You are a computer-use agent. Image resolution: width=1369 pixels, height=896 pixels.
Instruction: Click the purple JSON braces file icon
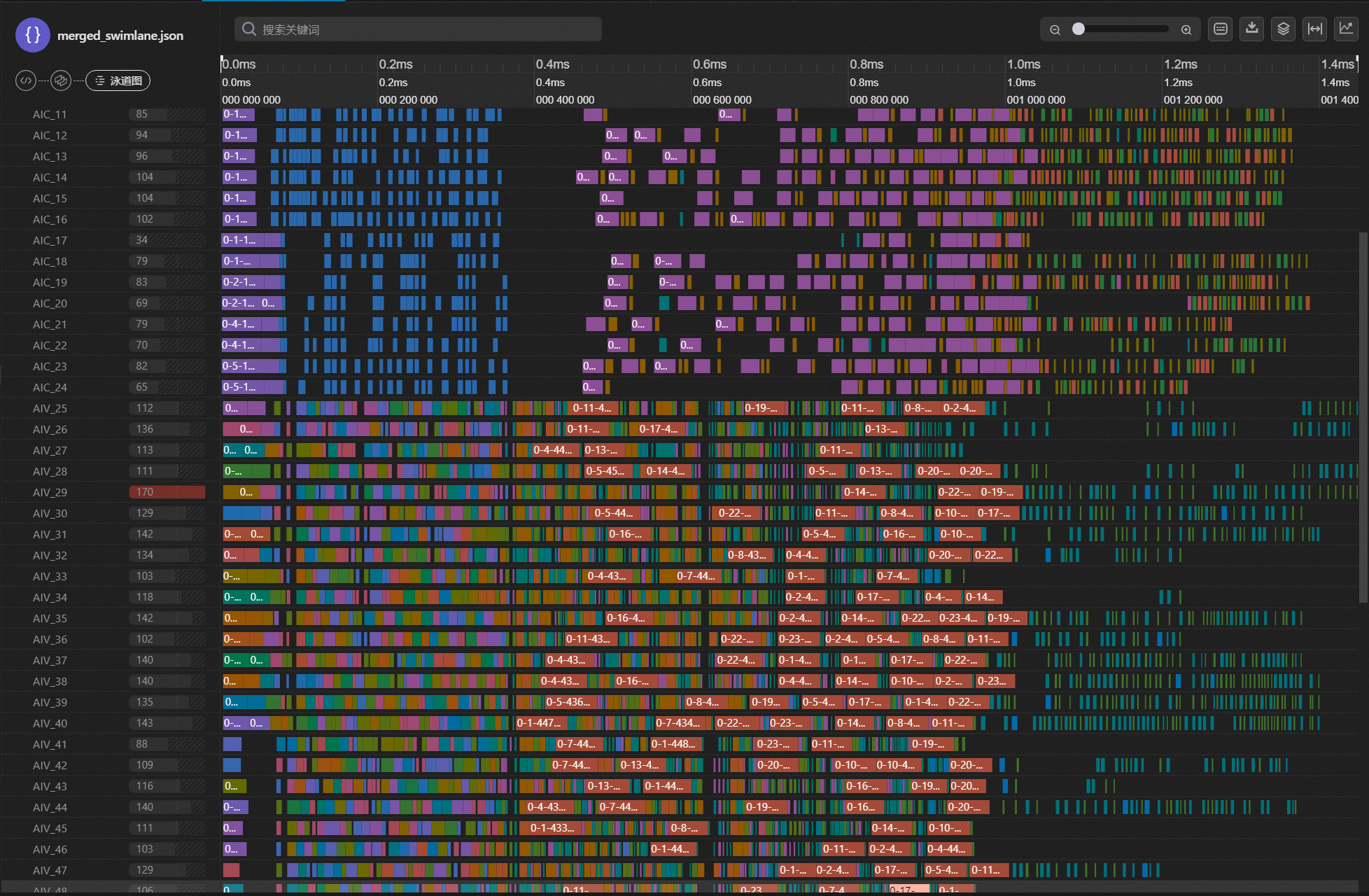click(32, 35)
